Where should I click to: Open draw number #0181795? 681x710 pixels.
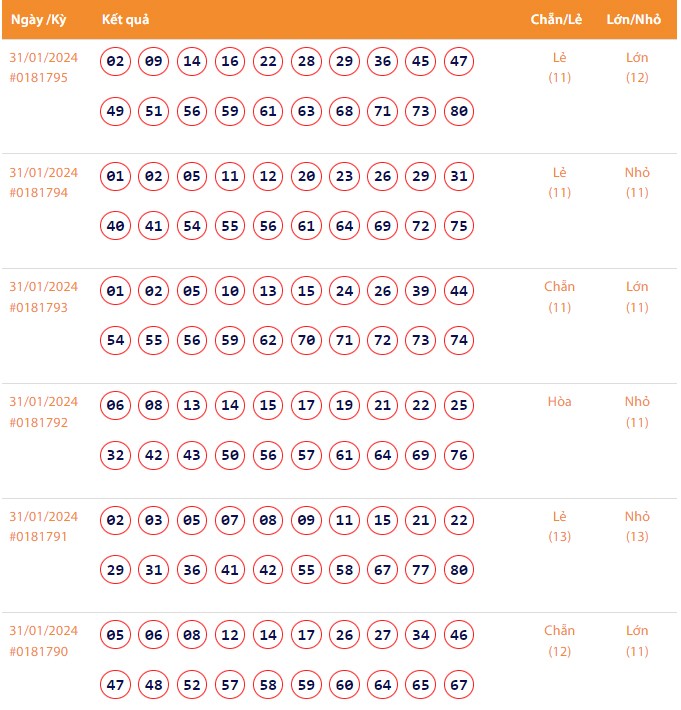(x=39, y=78)
